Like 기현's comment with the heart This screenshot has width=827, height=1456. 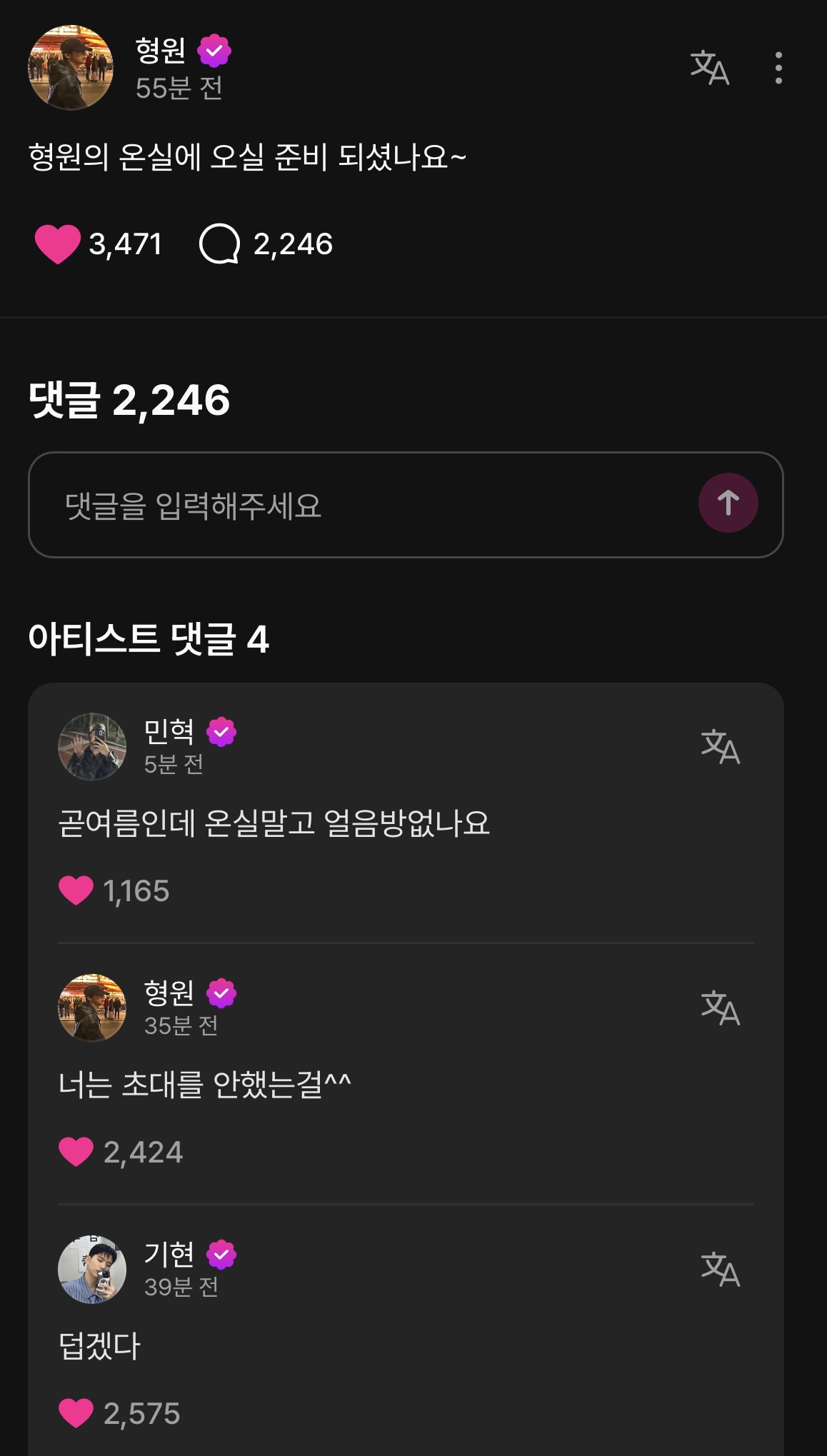[x=76, y=1413]
